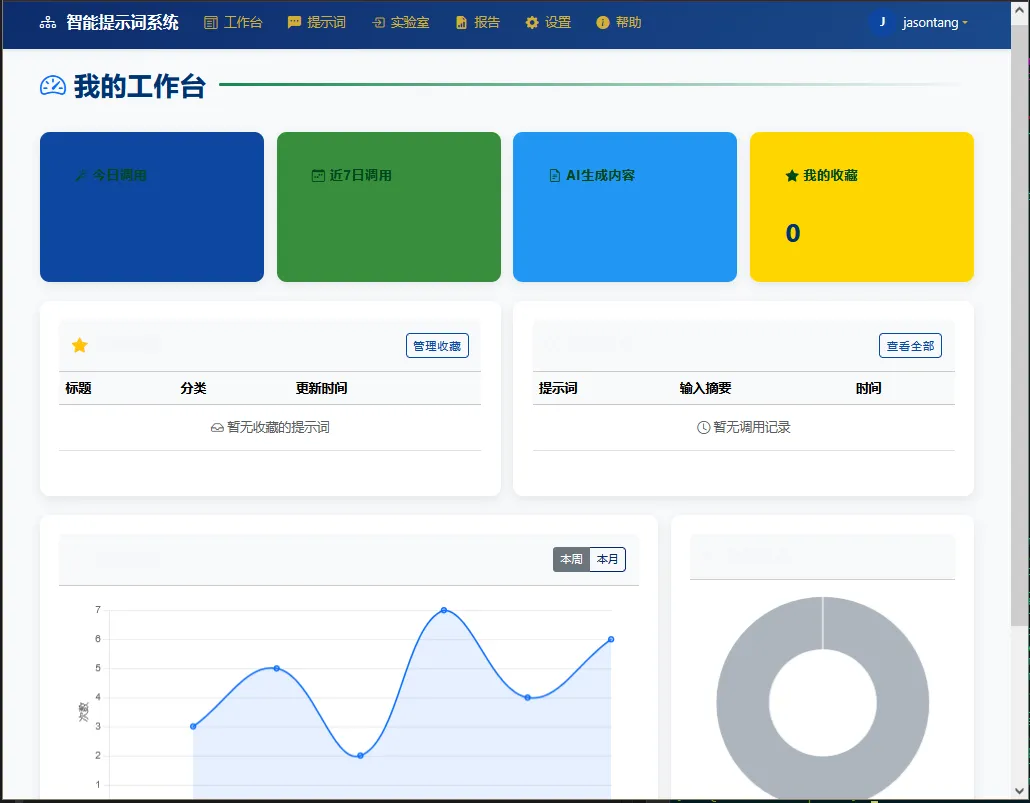
Task: Click the 时间 column header
Action: pyautogui.click(x=868, y=388)
